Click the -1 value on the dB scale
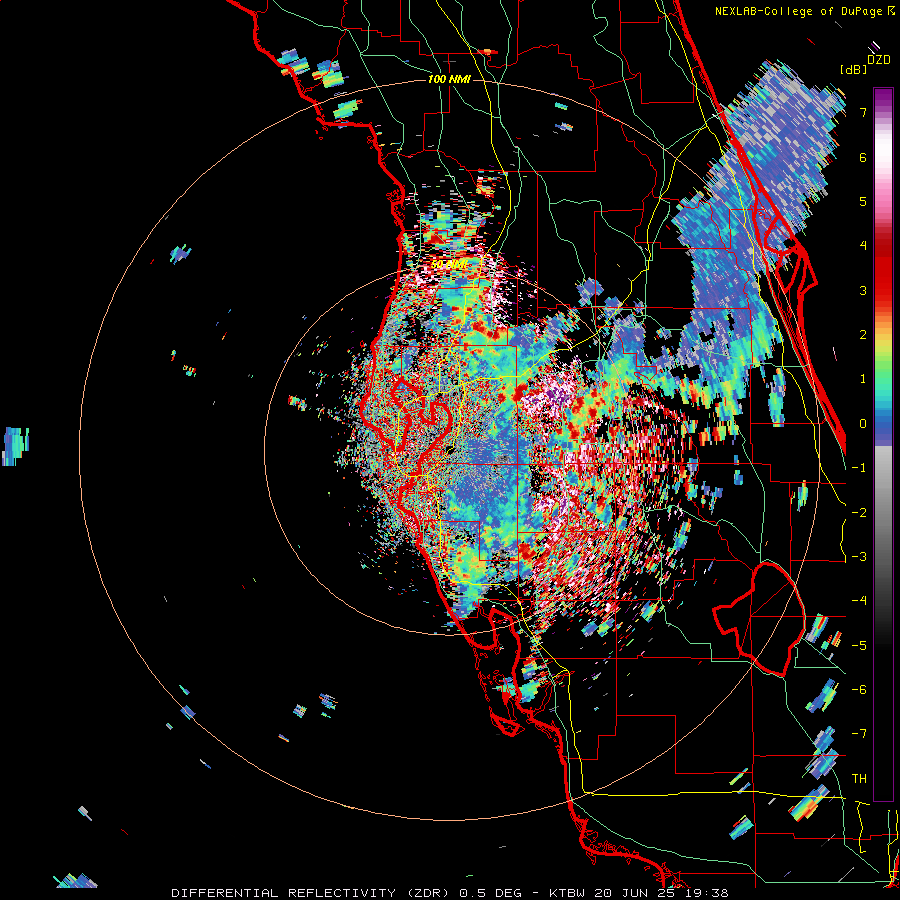 tap(859, 468)
